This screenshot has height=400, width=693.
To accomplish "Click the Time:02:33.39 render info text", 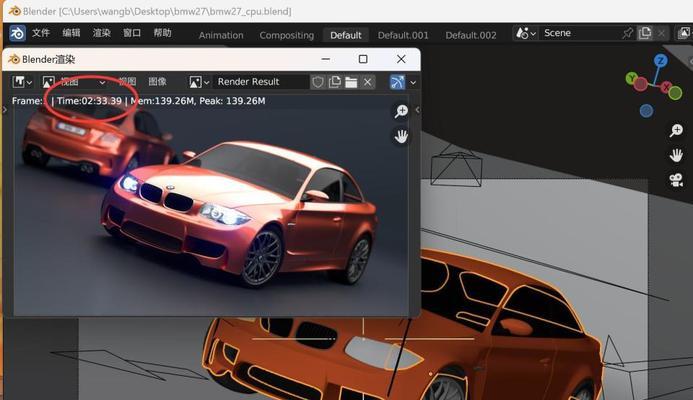I will pyautogui.click(x=89, y=101).
